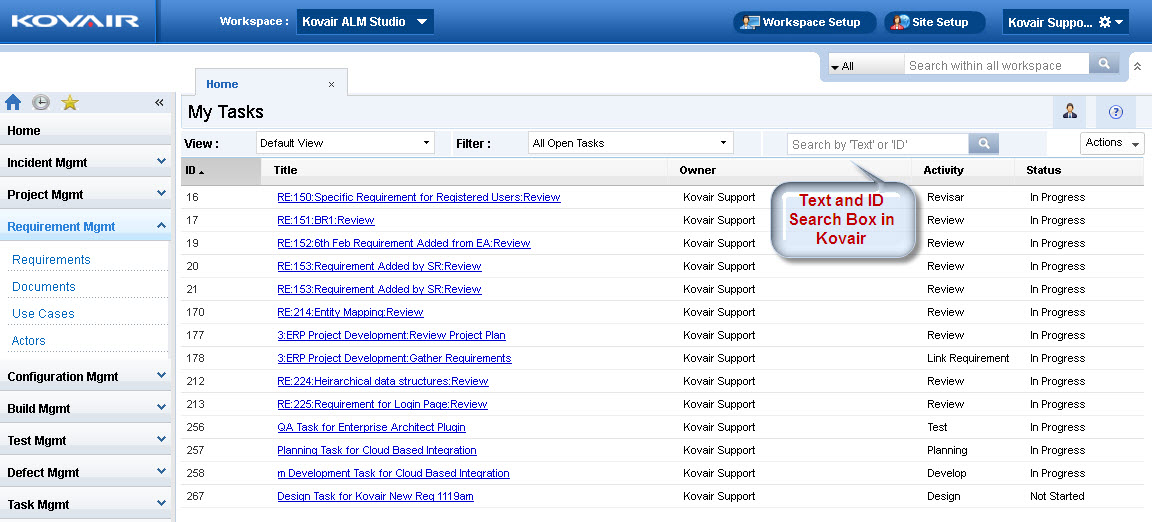Collapse the header with the double chevron
Viewport: 1152px width, 522px height.
(x=1137, y=66)
